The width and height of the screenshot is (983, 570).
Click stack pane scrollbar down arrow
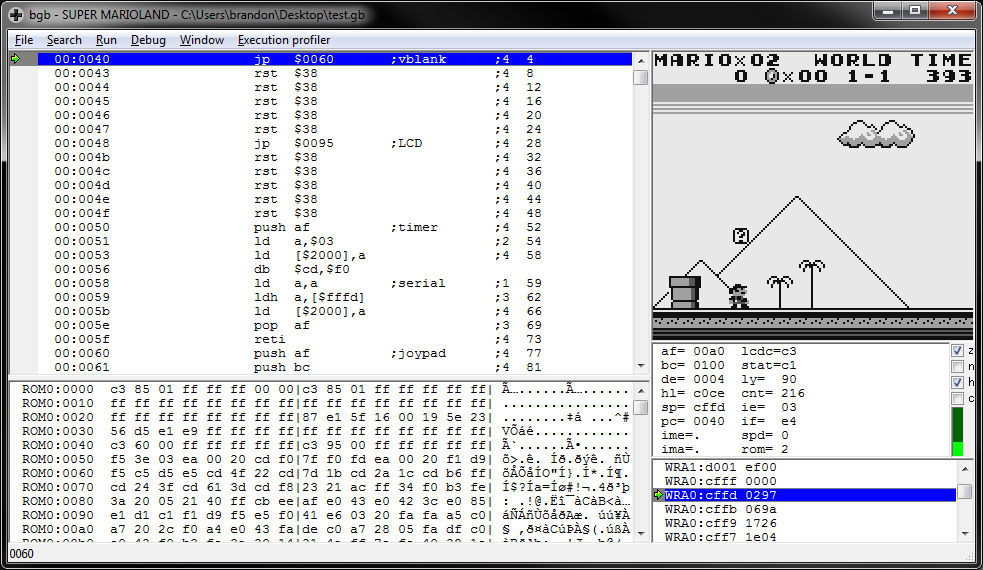click(x=965, y=534)
